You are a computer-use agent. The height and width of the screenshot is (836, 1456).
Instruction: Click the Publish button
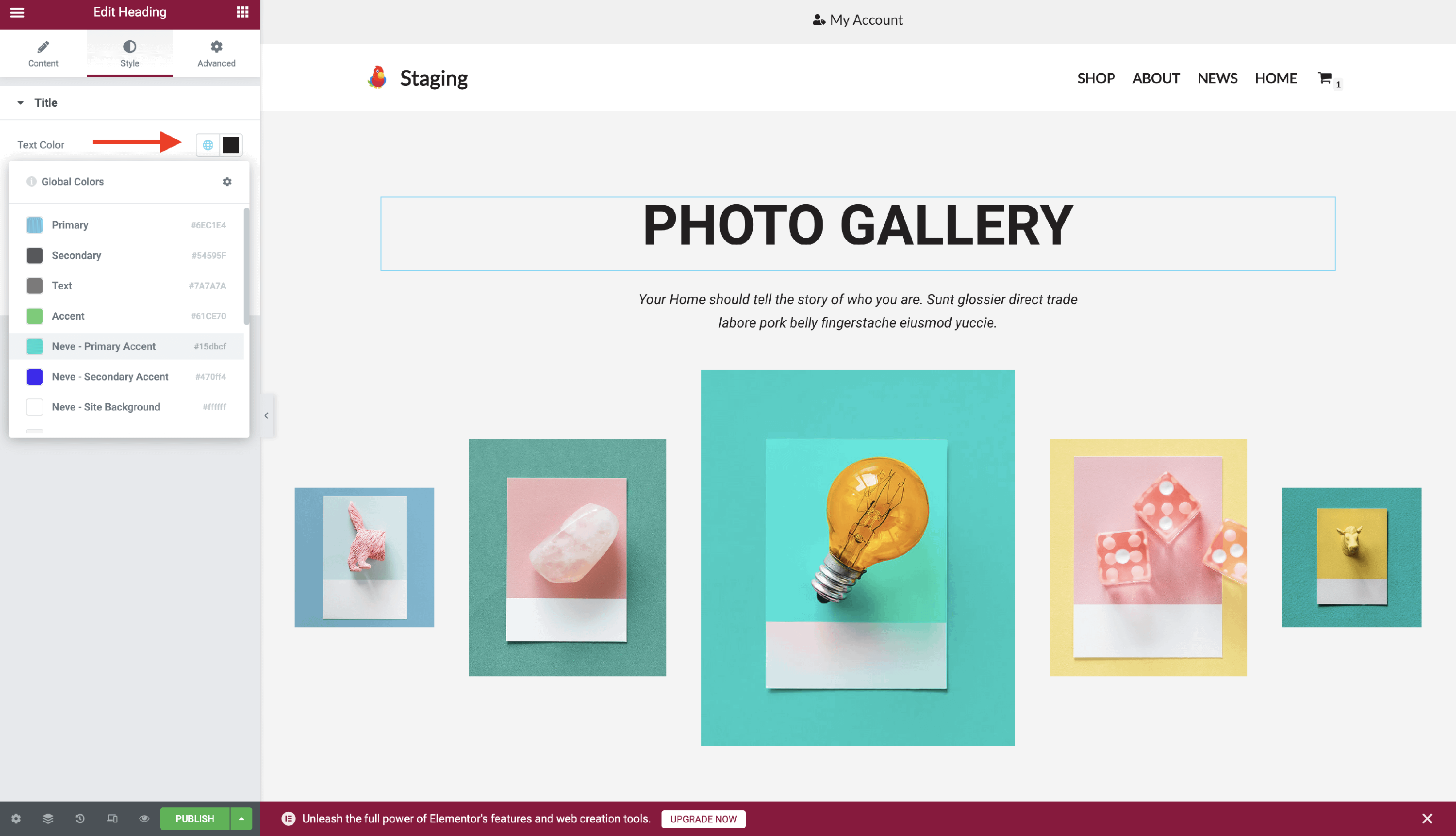pos(194,818)
